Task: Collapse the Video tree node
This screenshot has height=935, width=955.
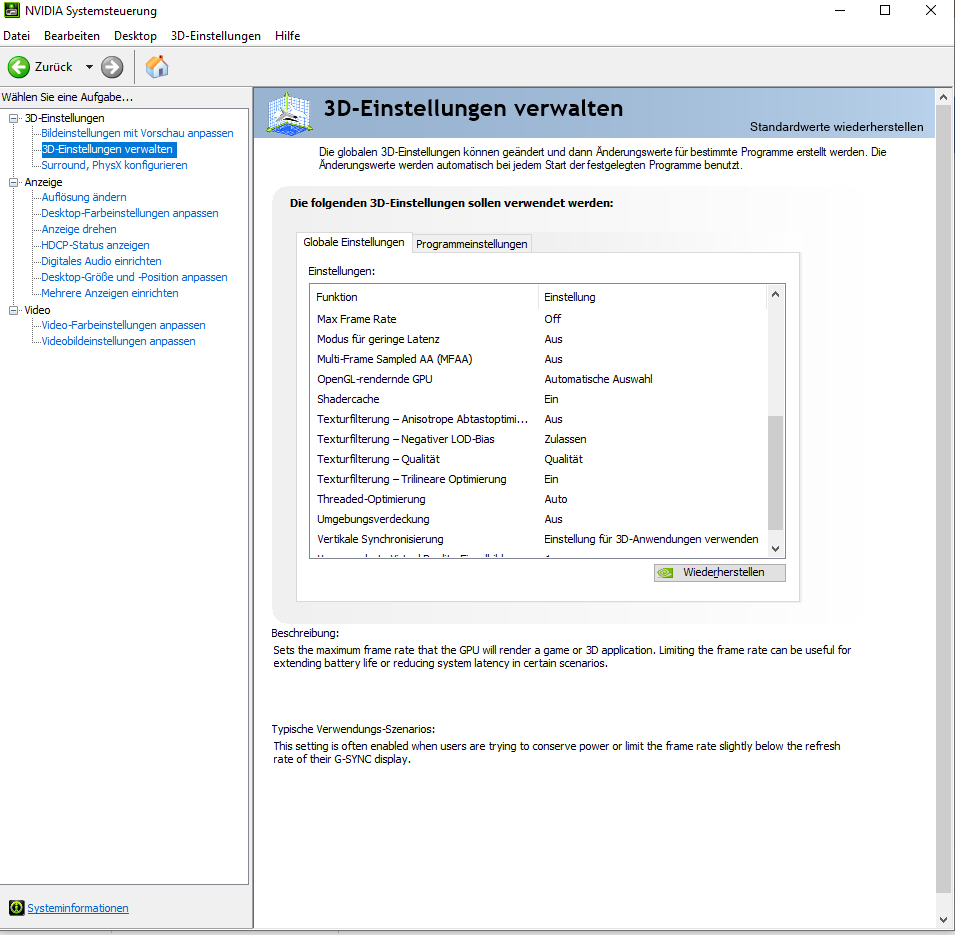Action: coord(13,310)
